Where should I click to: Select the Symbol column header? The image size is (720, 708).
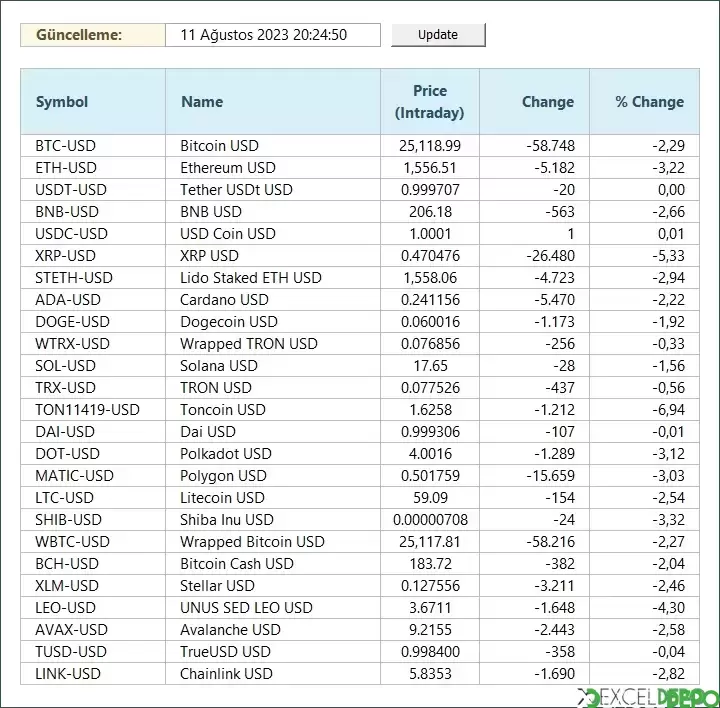click(x=62, y=102)
